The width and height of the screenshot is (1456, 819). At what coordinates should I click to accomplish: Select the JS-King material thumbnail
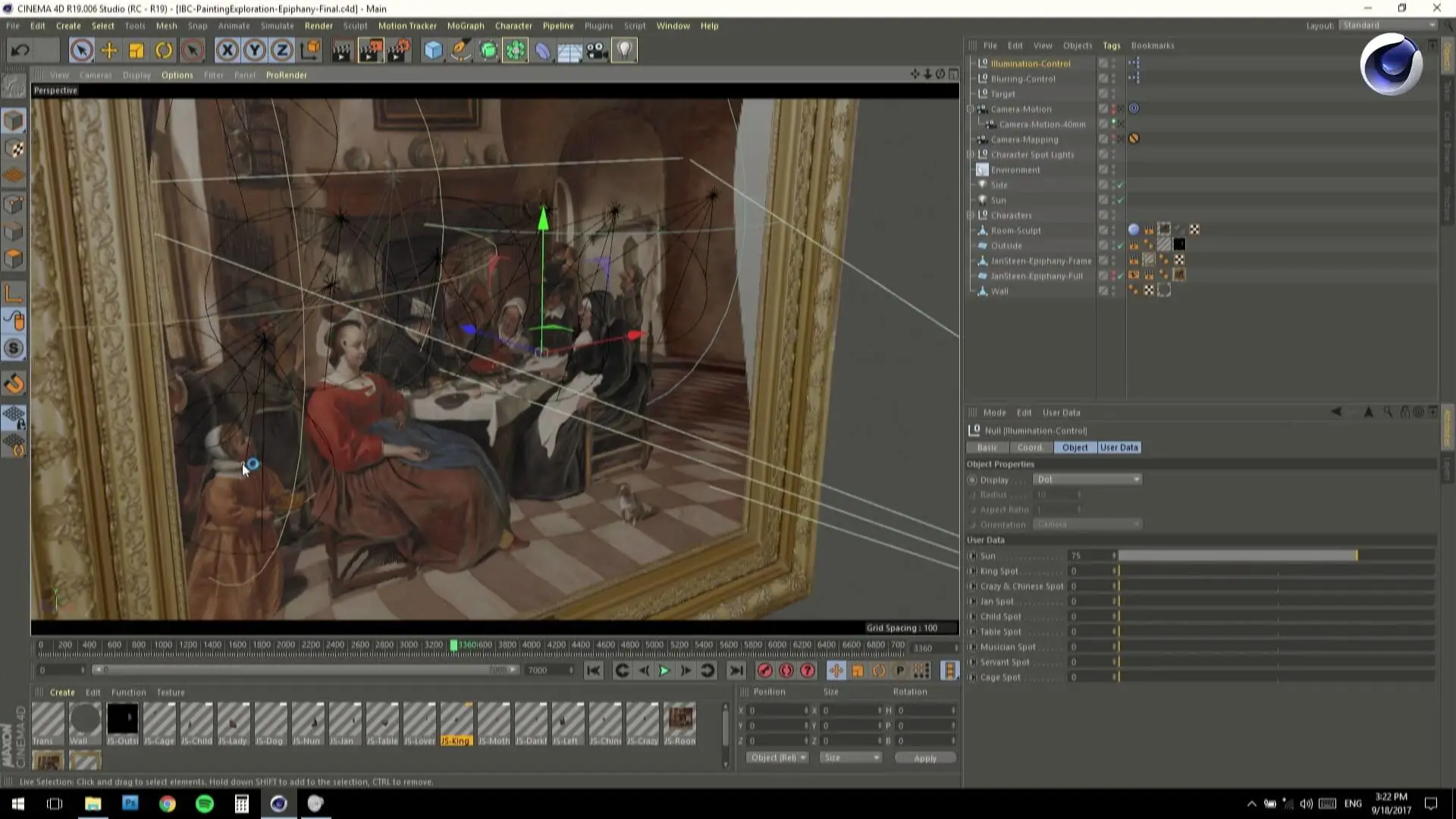[456, 724]
